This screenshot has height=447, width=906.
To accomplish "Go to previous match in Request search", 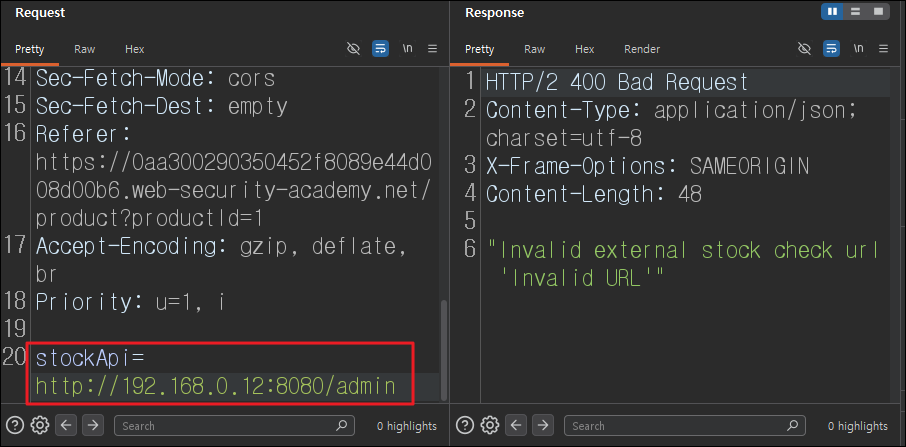I will 66,426.
